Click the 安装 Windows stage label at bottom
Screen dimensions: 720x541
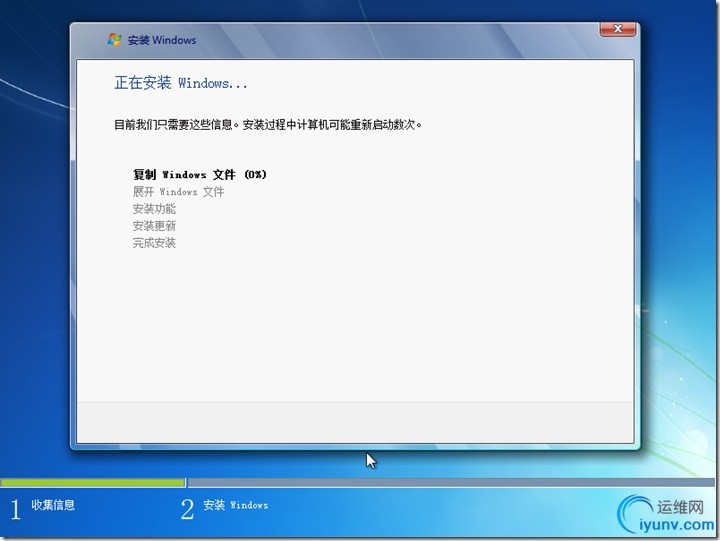(x=236, y=505)
